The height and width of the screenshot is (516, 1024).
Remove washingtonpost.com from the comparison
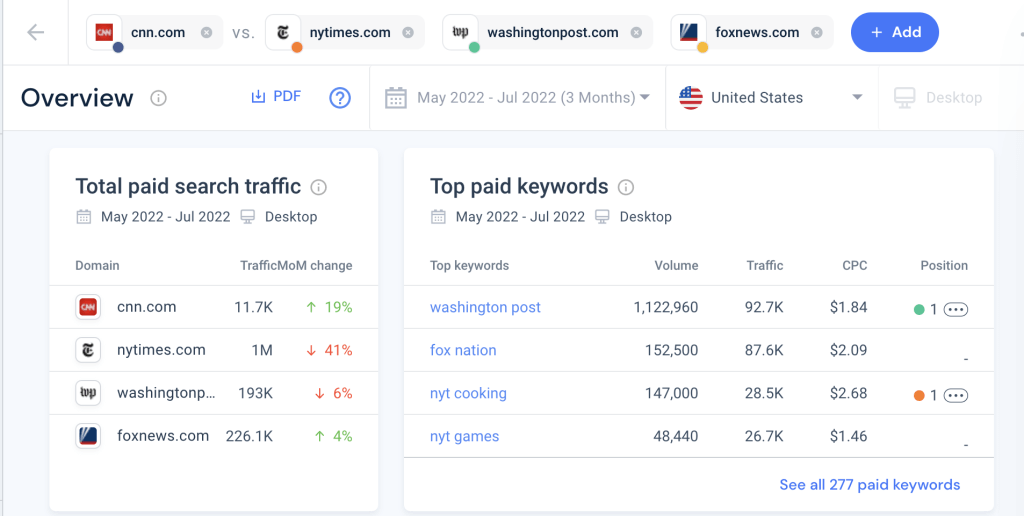(x=635, y=32)
